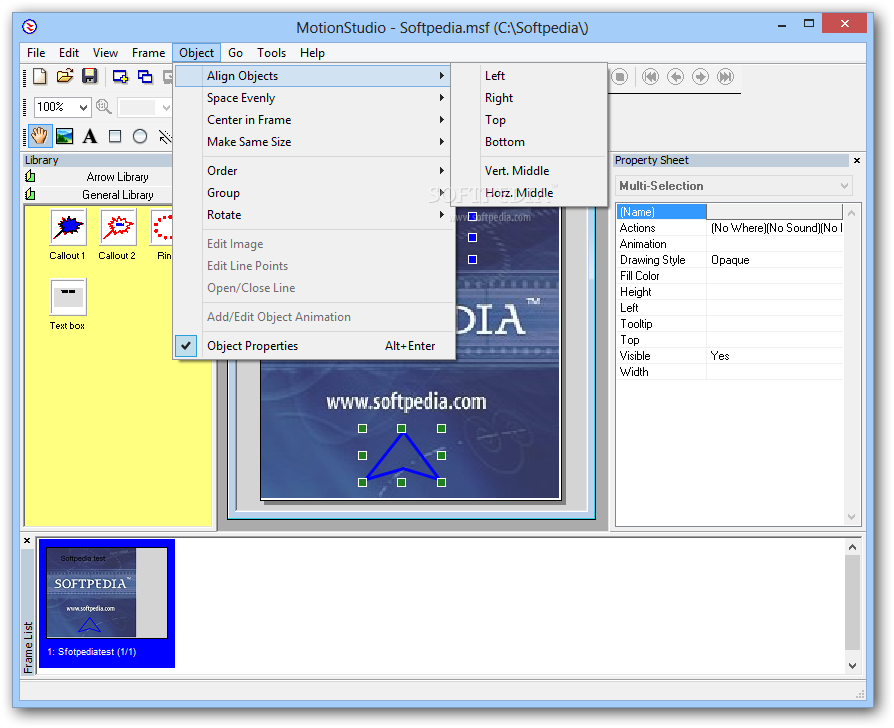Click the Stop playback button
Viewport: 894px width, 728px height.
point(619,76)
